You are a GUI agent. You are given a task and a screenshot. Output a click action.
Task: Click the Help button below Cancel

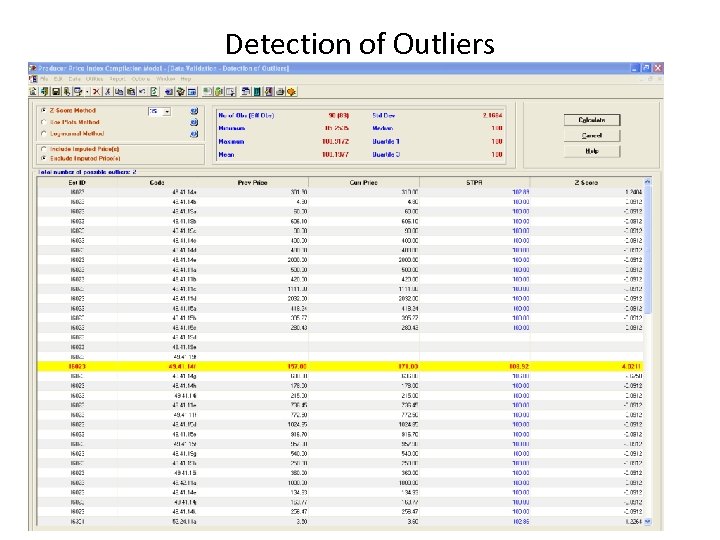tap(592, 151)
